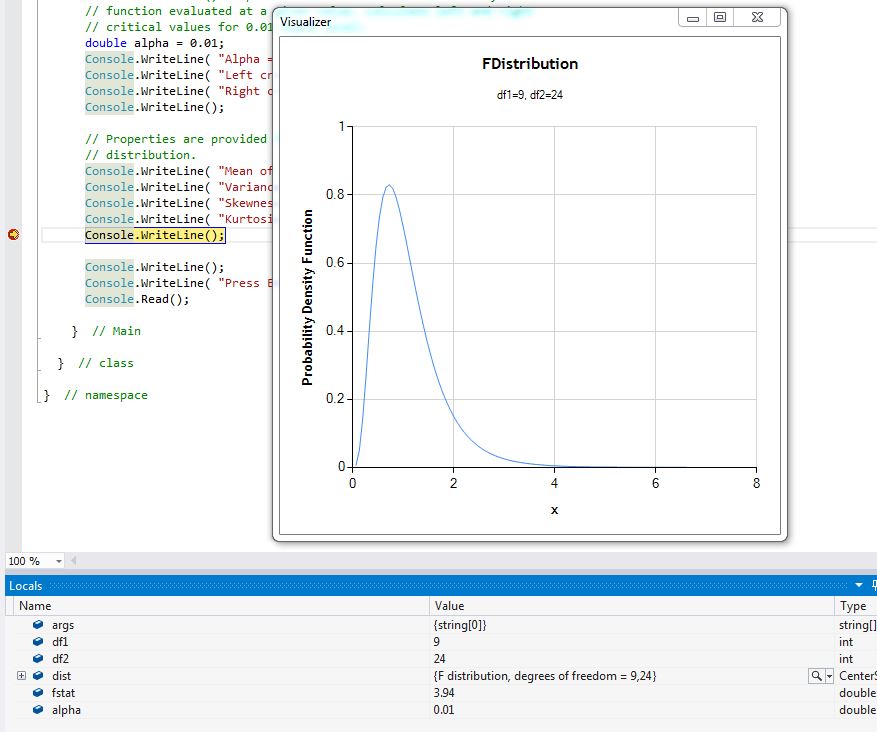Click the horizontal scrollbar left arrow

[x=73, y=561]
